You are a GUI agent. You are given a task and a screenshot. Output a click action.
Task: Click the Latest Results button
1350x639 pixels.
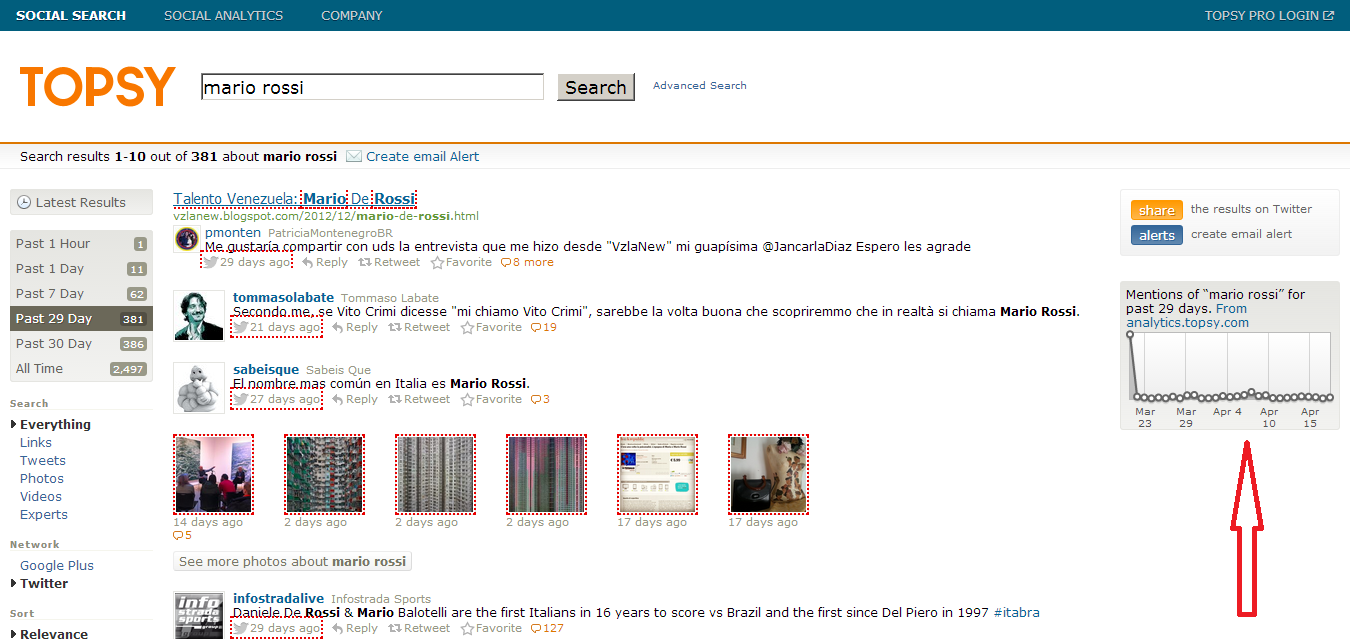81,202
